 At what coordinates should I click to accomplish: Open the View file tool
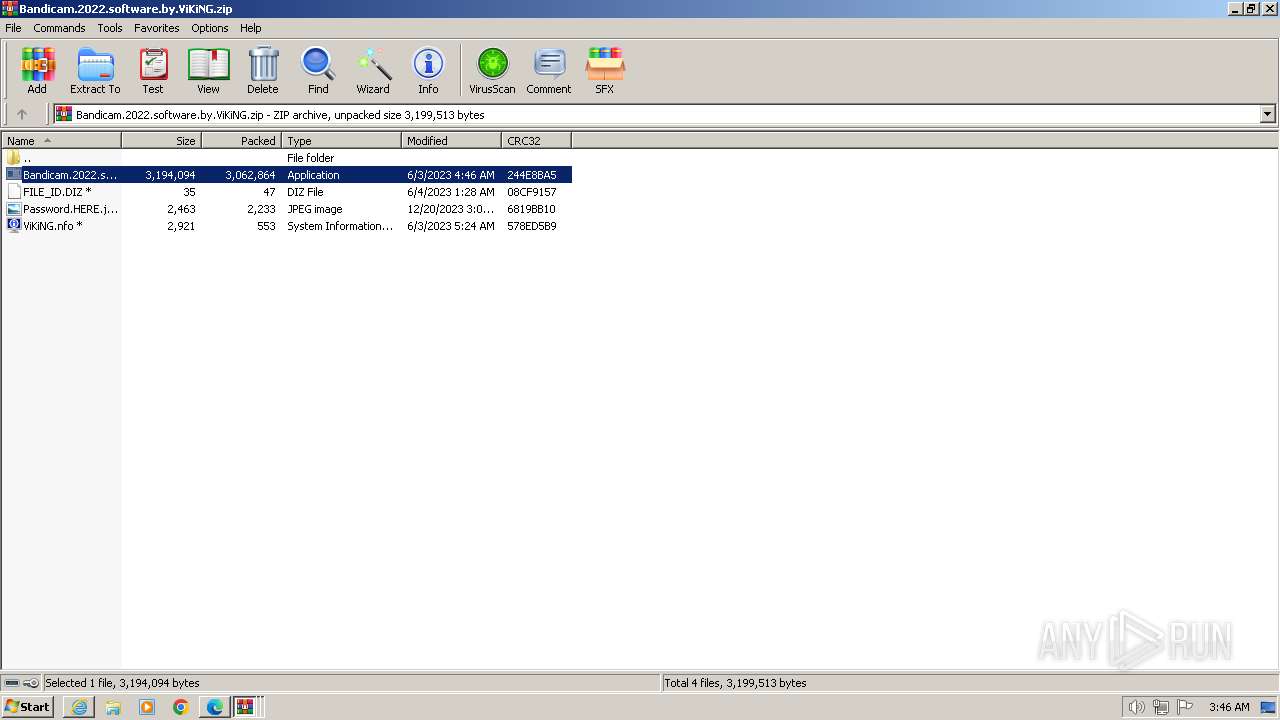click(x=208, y=70)
